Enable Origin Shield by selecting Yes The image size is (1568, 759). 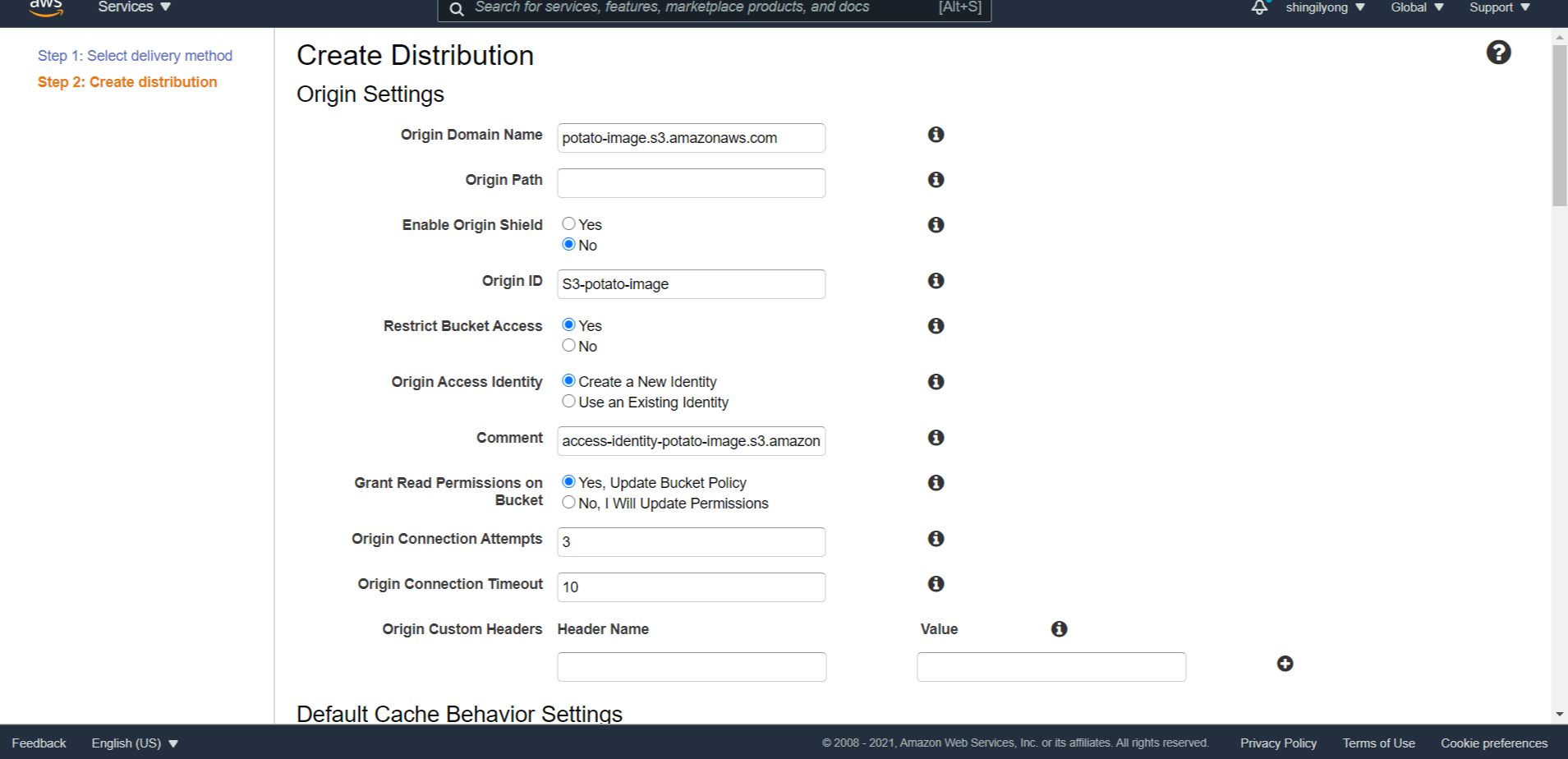(x=568, y=223)
